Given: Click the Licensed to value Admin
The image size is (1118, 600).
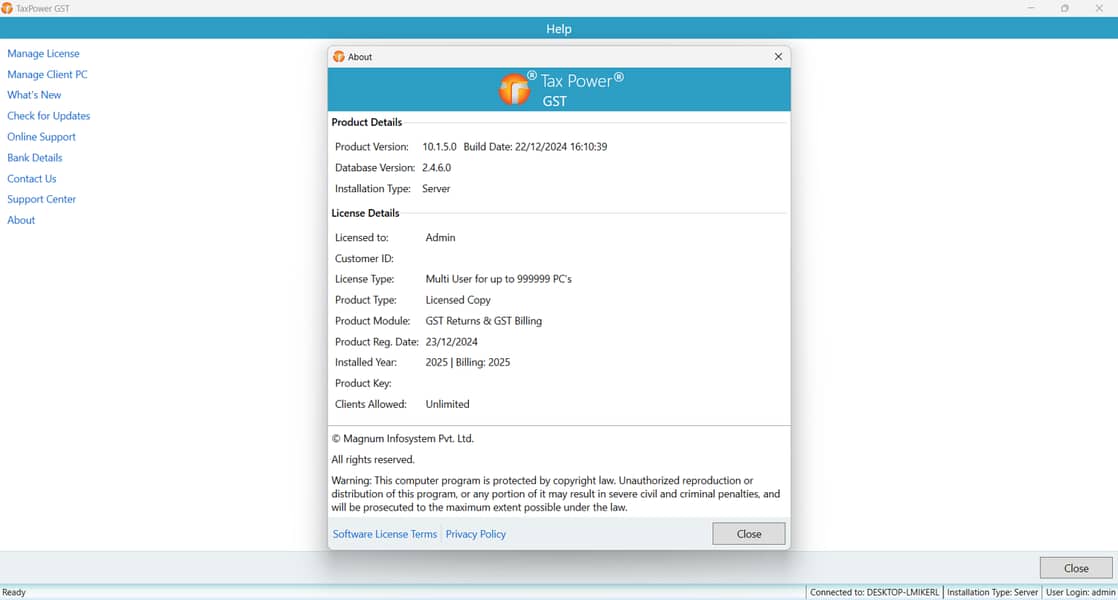Looking at the screenshot, I should coord(440,237).
